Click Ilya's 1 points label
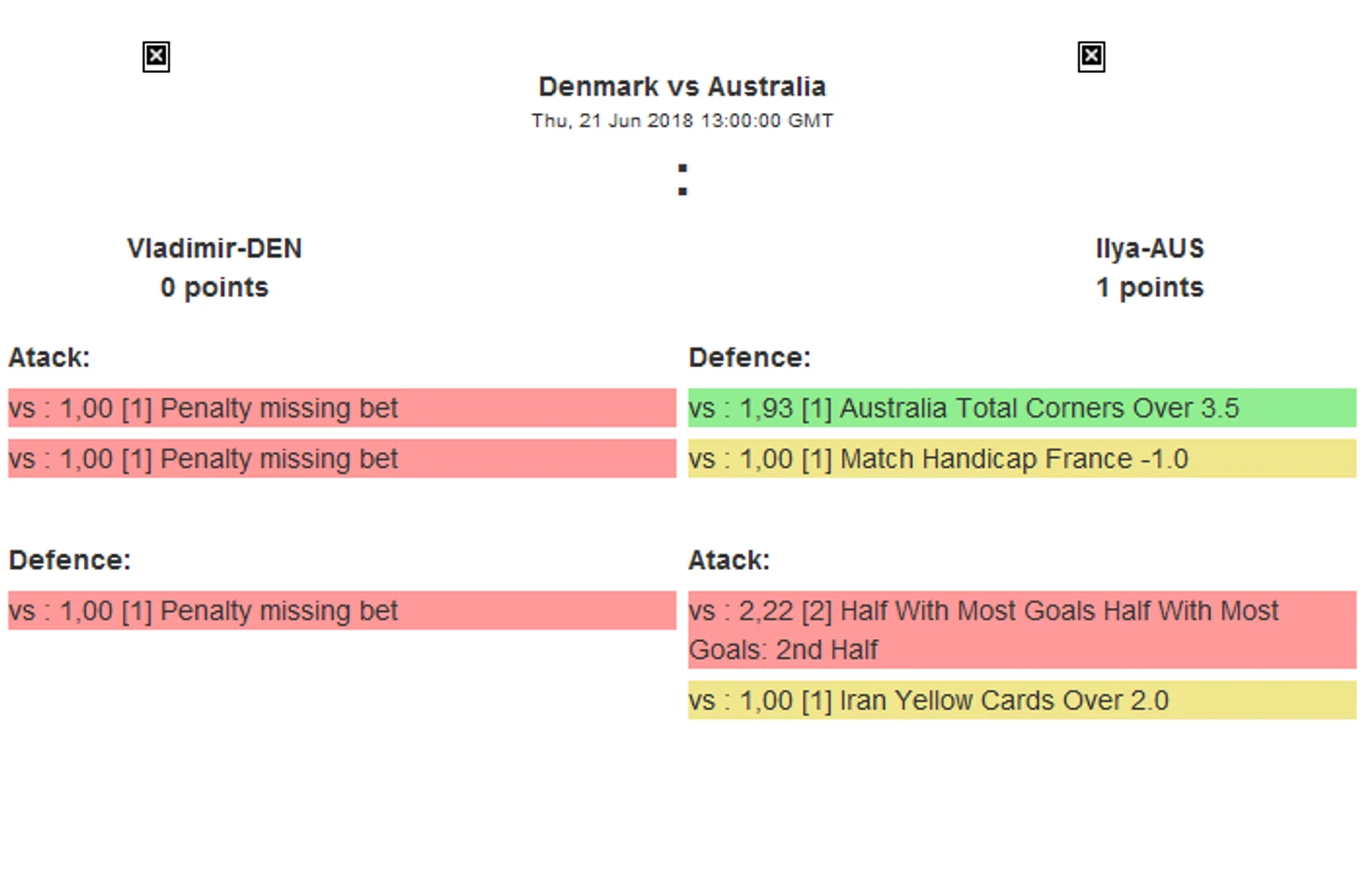 [1150, 288]
